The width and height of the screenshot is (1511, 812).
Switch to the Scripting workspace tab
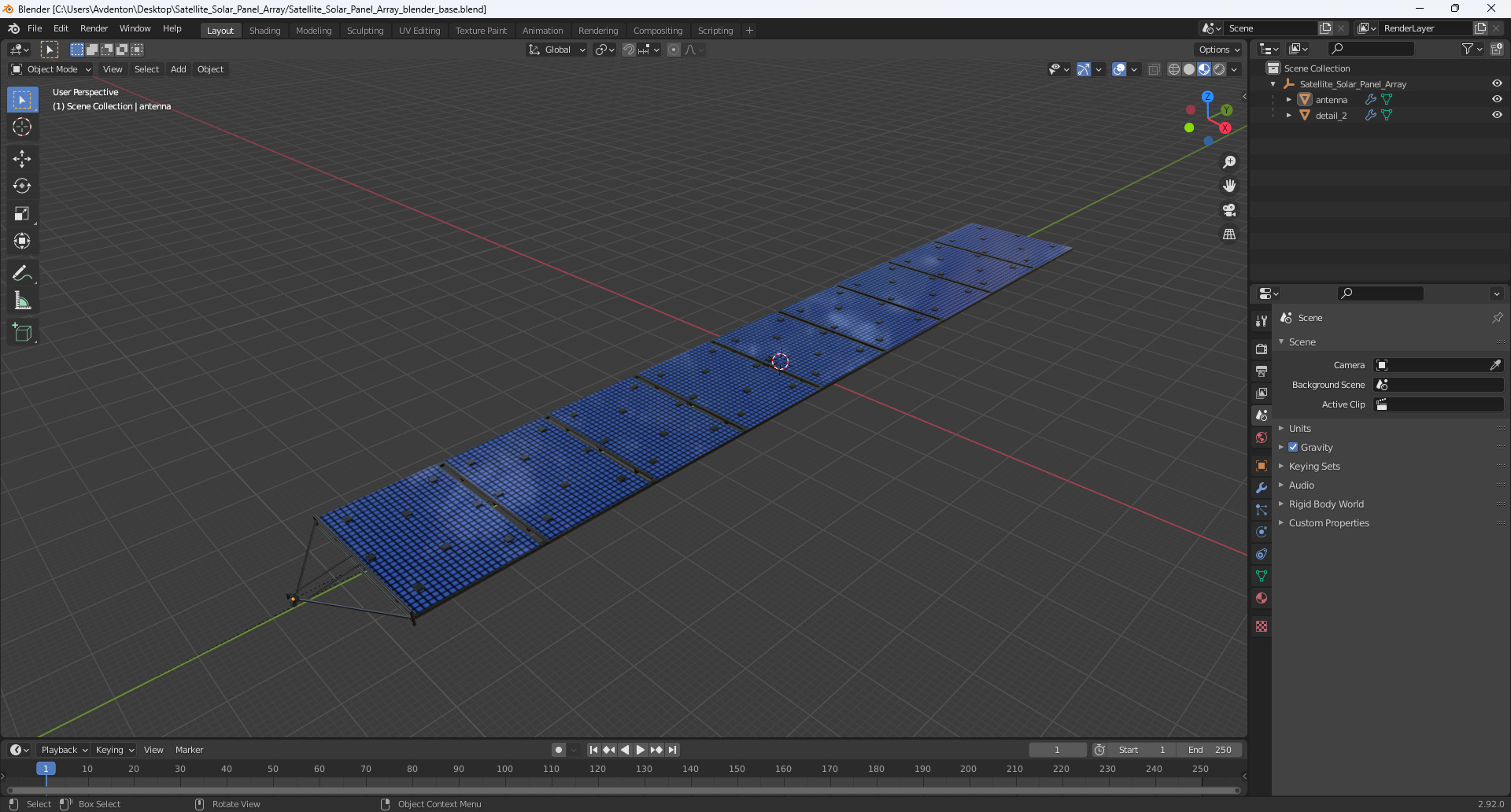tap(715, 31)
